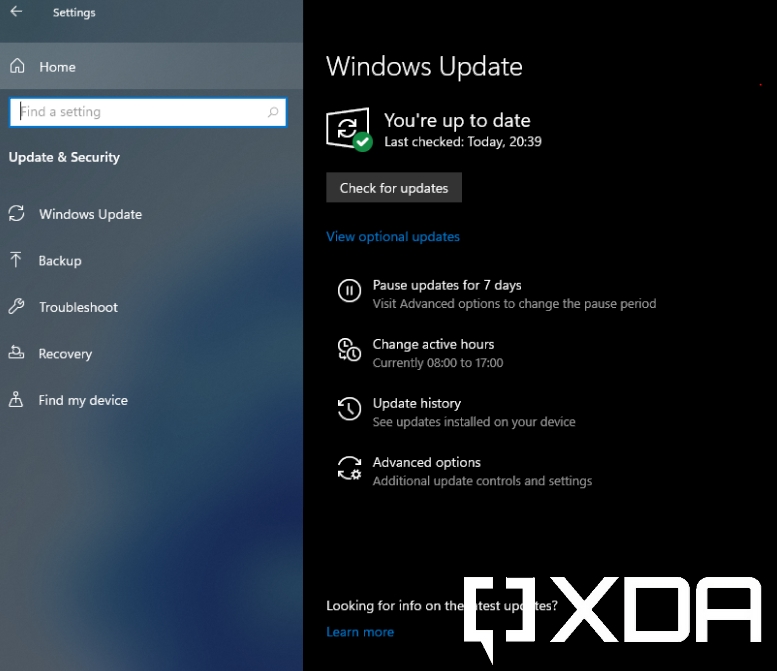Follow the Learn more link

click(360, 632)
